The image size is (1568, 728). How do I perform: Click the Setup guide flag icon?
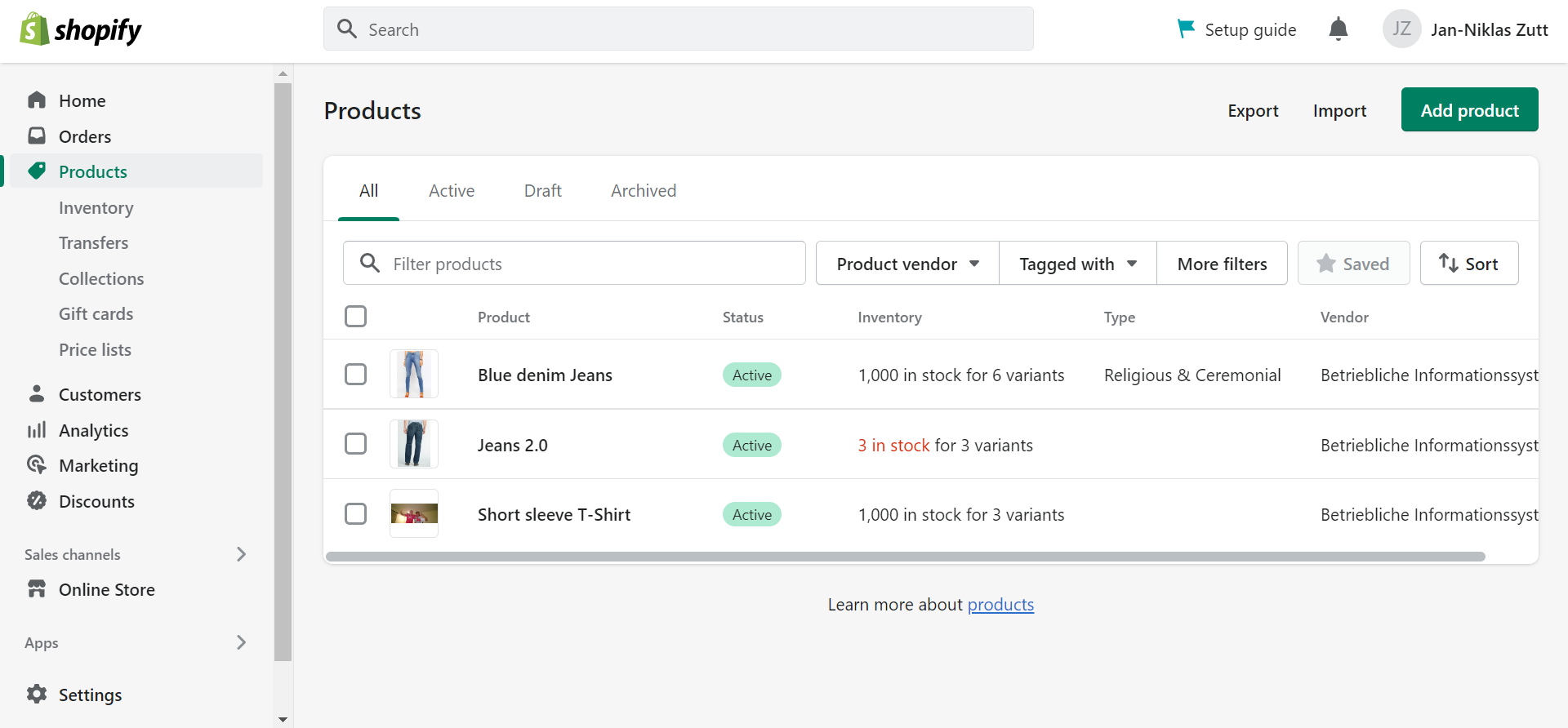point(1186,29)
